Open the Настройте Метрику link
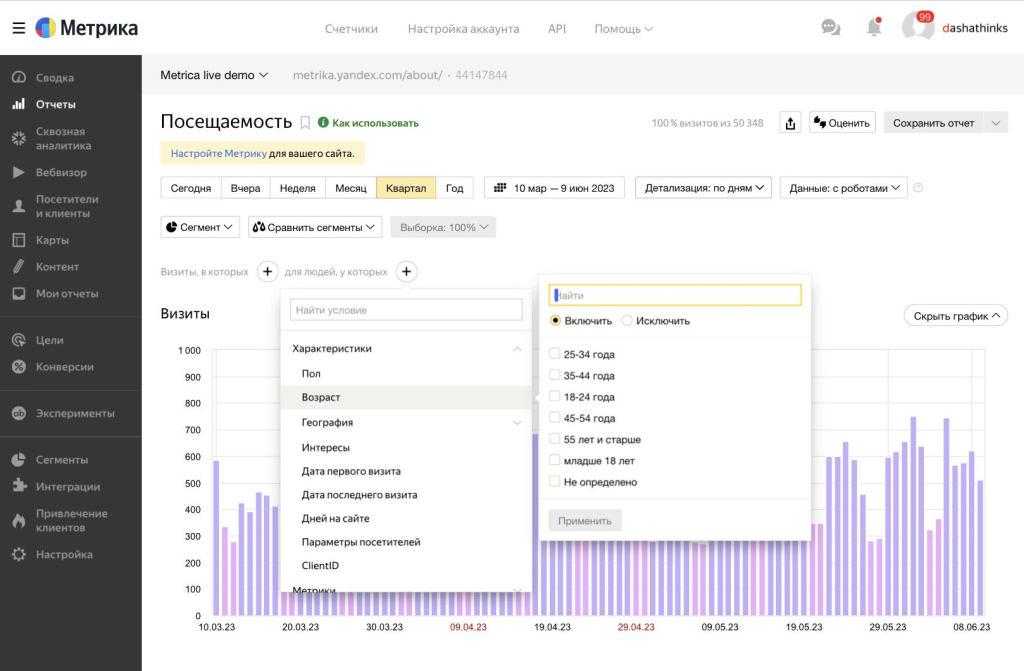Image resolution: width=1024 pixels, height=671 pixels. (x=218, y=154)
